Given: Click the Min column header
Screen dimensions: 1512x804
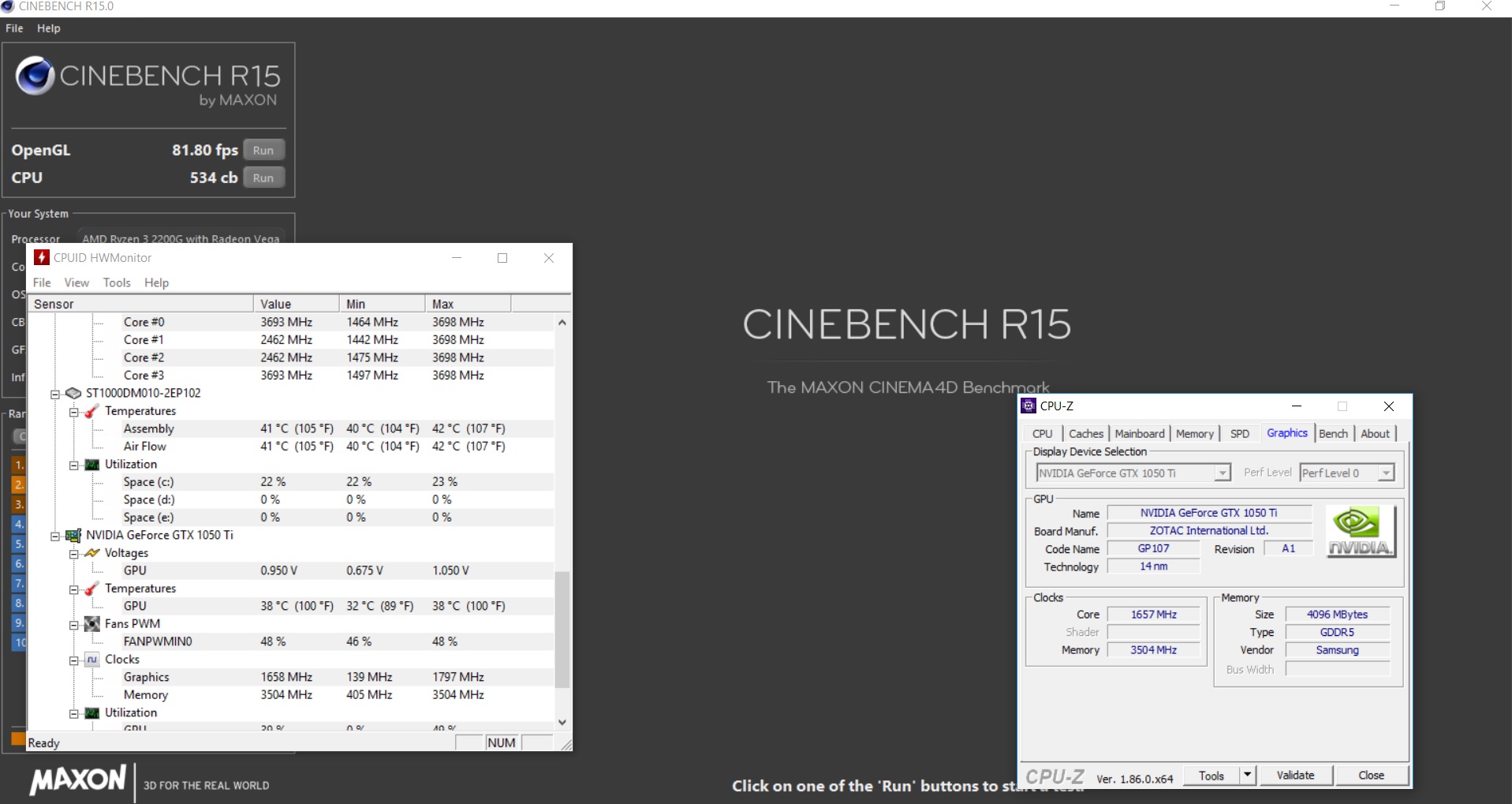Looking at the screenshot, I should pyautogui.click(x=382, y=304).
